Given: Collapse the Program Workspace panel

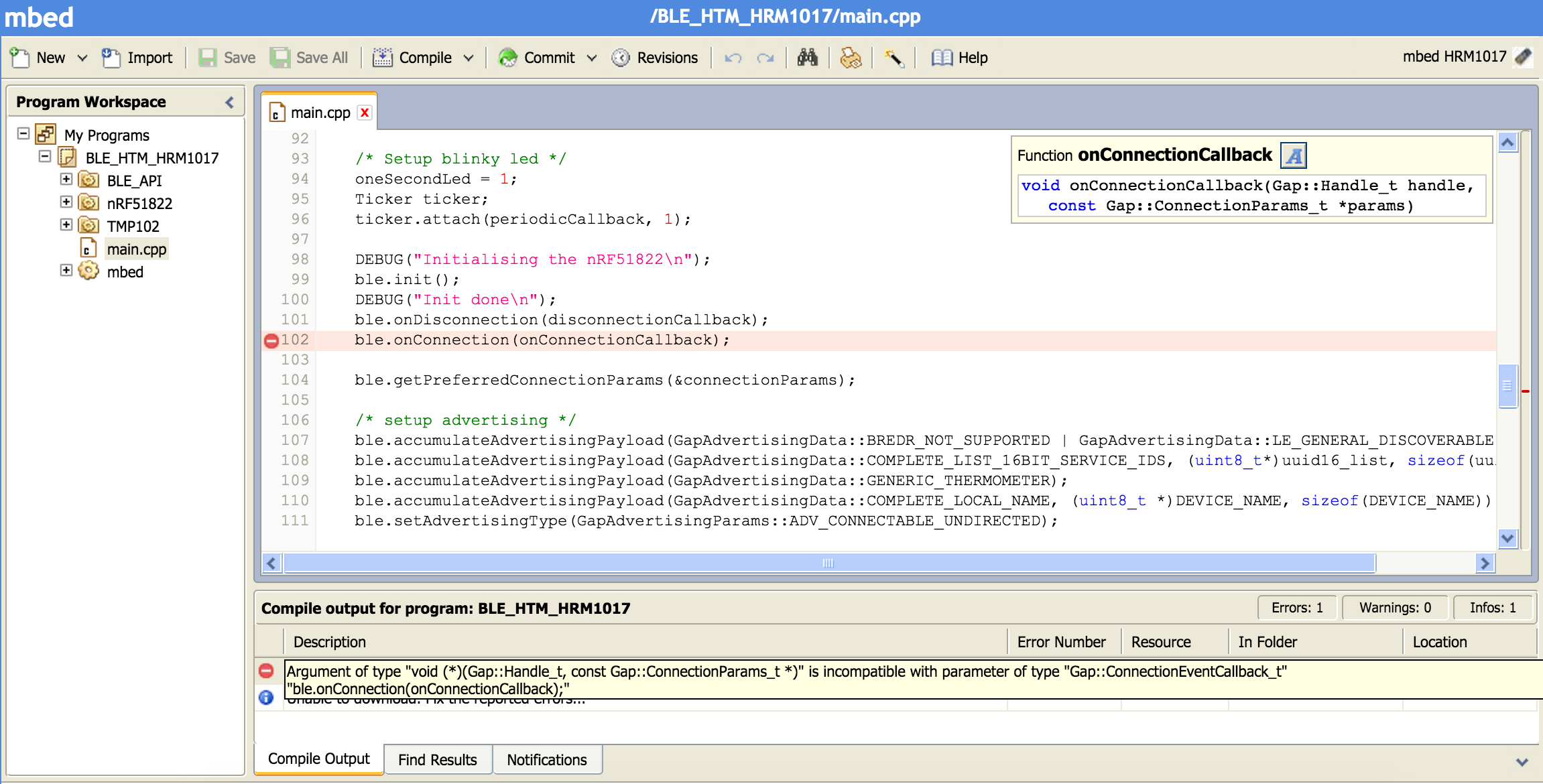Looking at the screenshot, I should [x=229, y=102].
